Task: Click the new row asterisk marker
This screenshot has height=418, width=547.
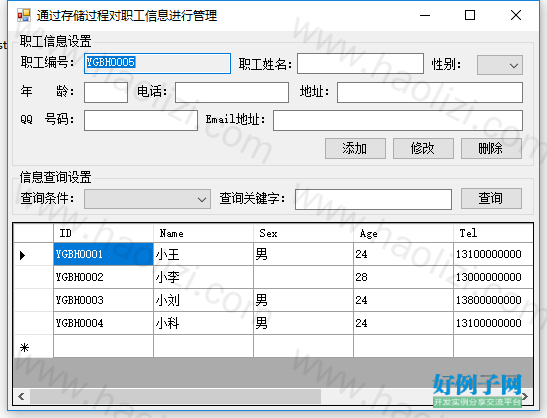Action: [24, 348]
